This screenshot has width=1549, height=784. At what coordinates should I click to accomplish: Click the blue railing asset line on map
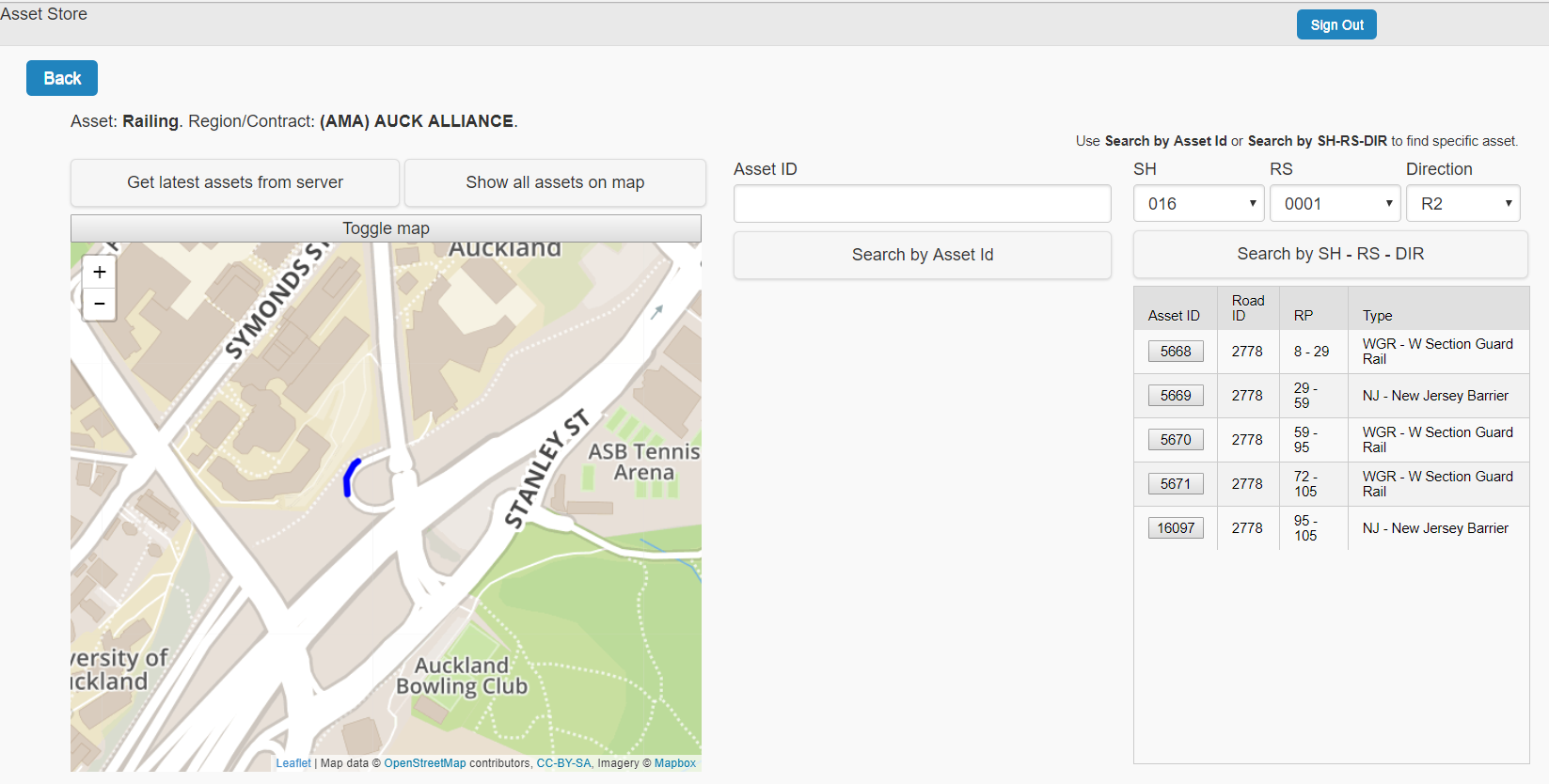(x=350, y=476)
